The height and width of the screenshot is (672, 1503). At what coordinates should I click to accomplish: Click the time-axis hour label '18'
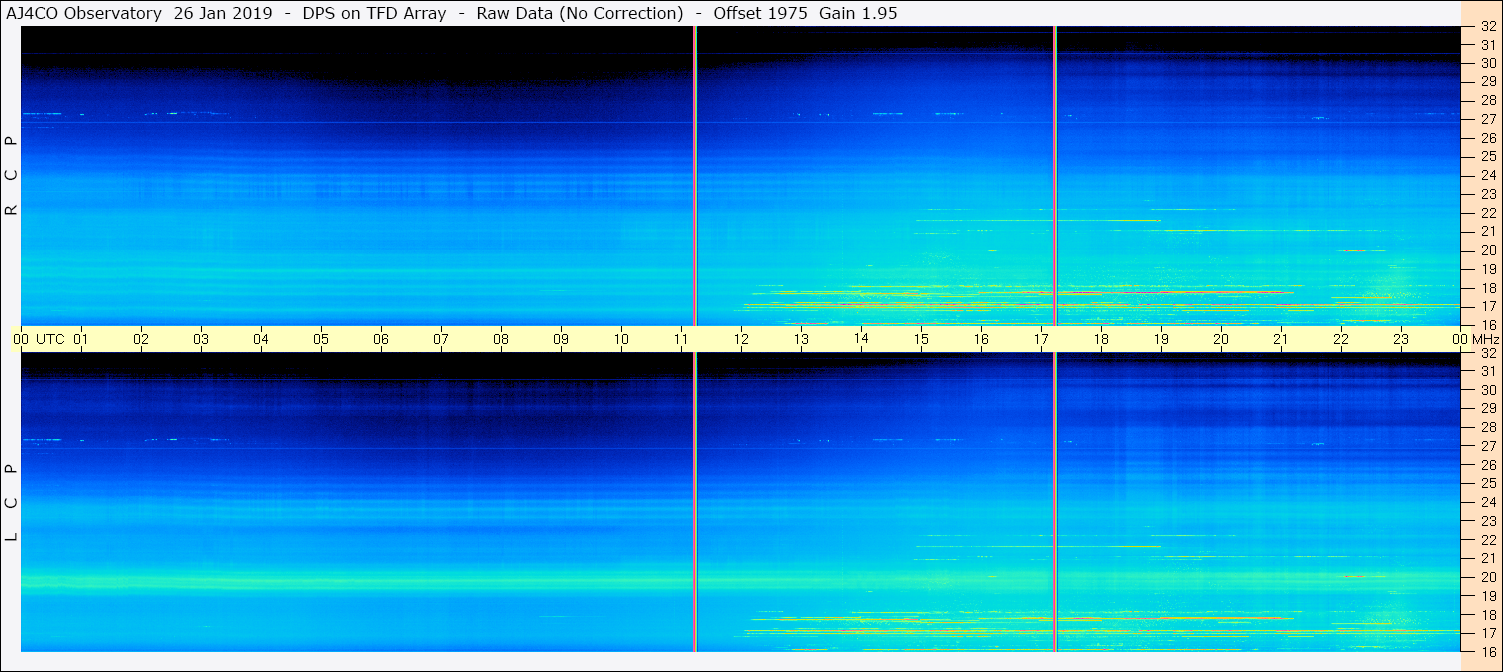click(1101, 339)
